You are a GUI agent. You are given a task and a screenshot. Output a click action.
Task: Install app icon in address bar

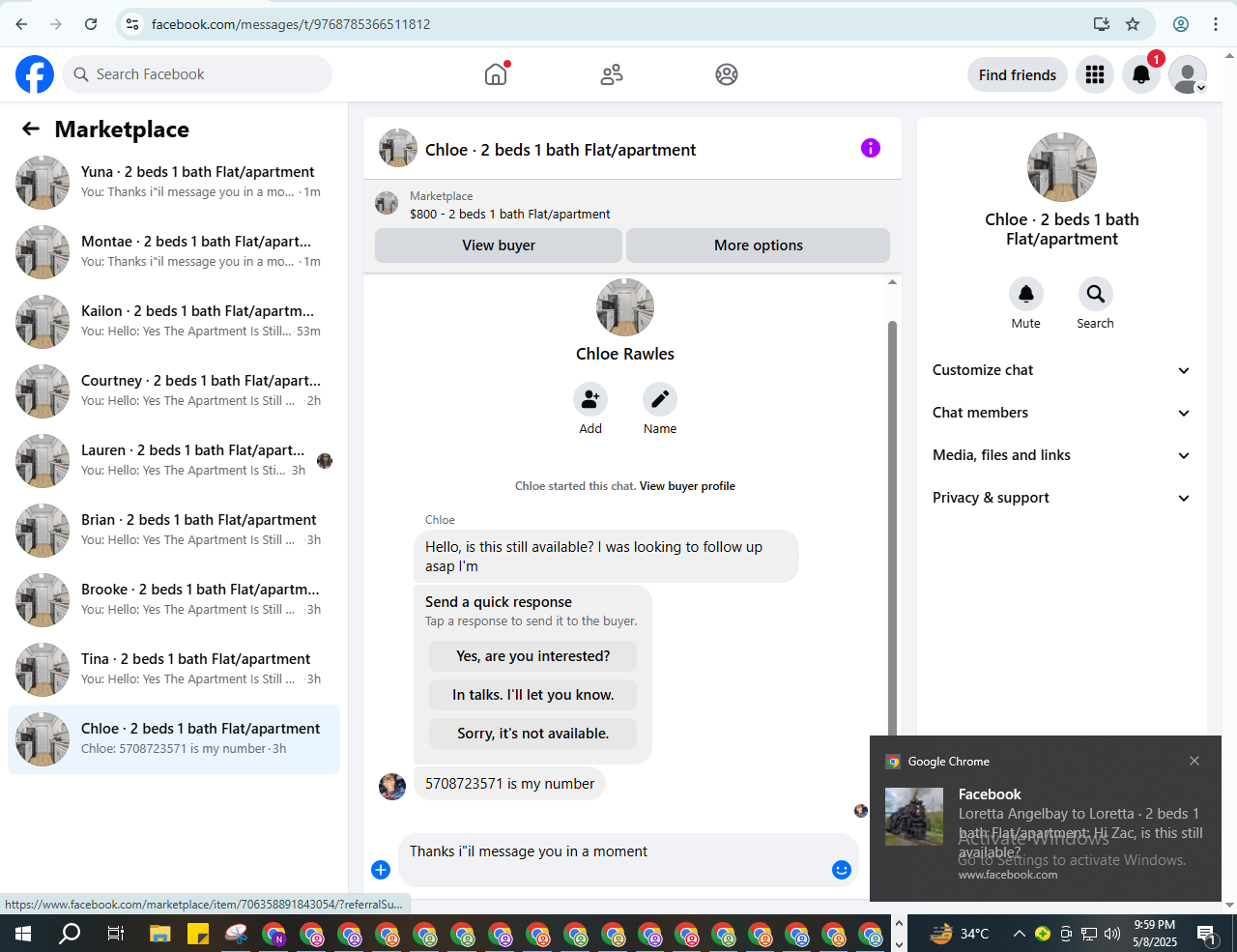(x=1101, y=24)
